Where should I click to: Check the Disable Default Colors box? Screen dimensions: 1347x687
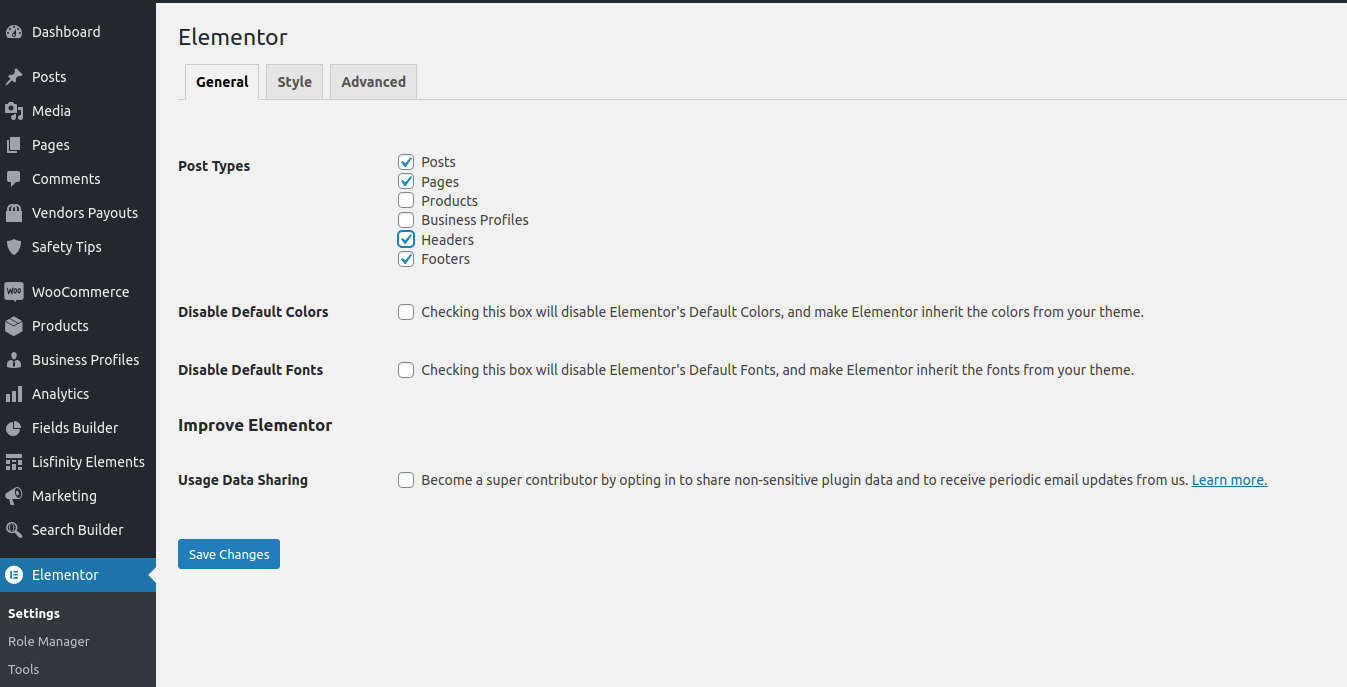pos(406,312)
